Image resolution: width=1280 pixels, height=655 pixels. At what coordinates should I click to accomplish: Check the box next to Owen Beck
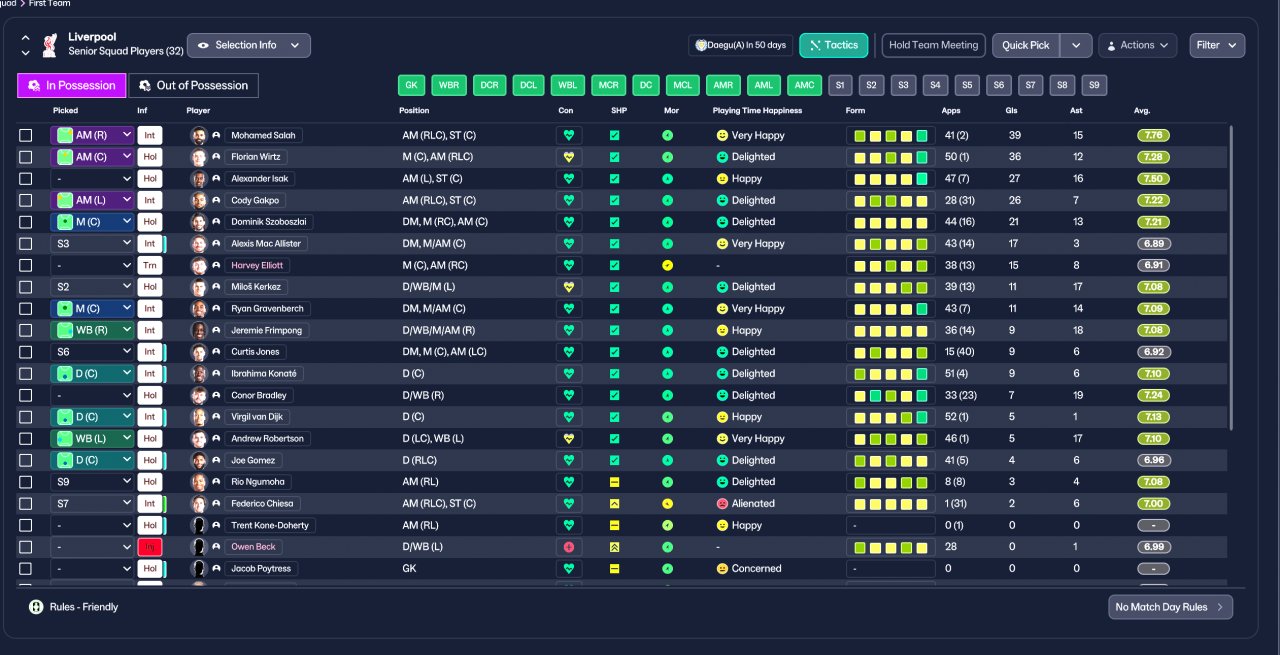(x=26, y=547)
